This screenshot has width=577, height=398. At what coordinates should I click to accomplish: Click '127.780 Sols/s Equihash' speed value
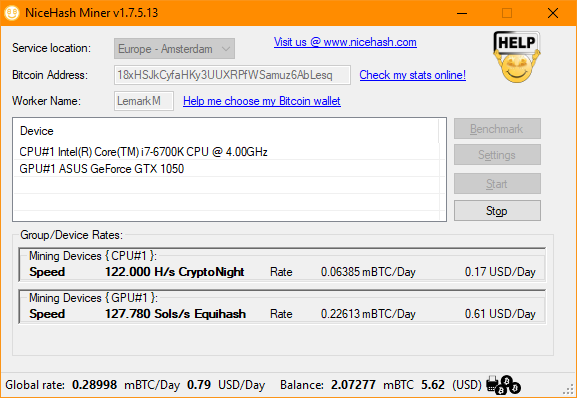point(175,314)
